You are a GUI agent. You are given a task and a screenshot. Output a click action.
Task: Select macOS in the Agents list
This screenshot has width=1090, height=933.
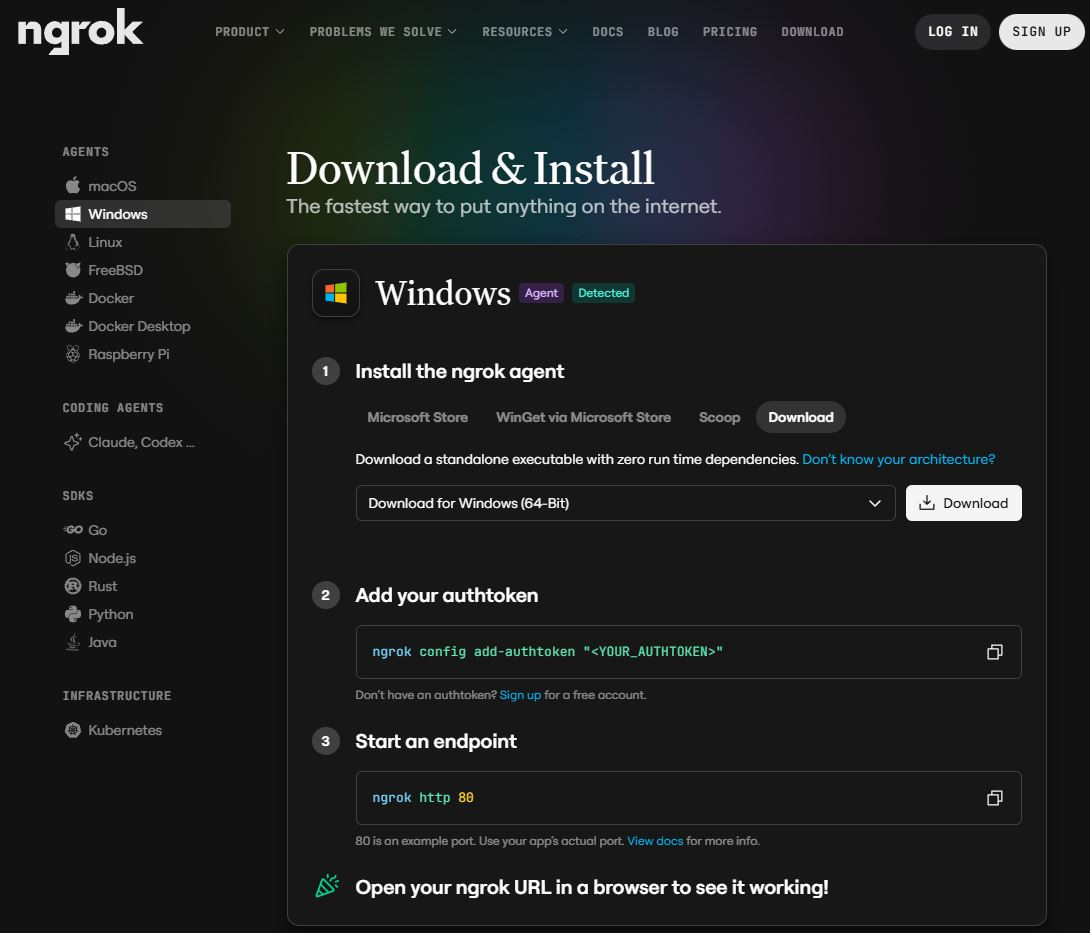(x=143, y=186)
